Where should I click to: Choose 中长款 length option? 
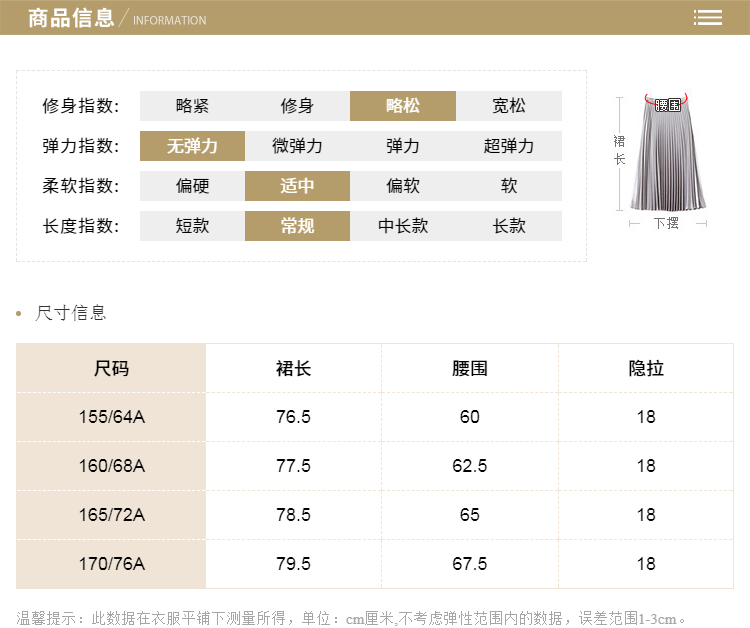point(402,226)
